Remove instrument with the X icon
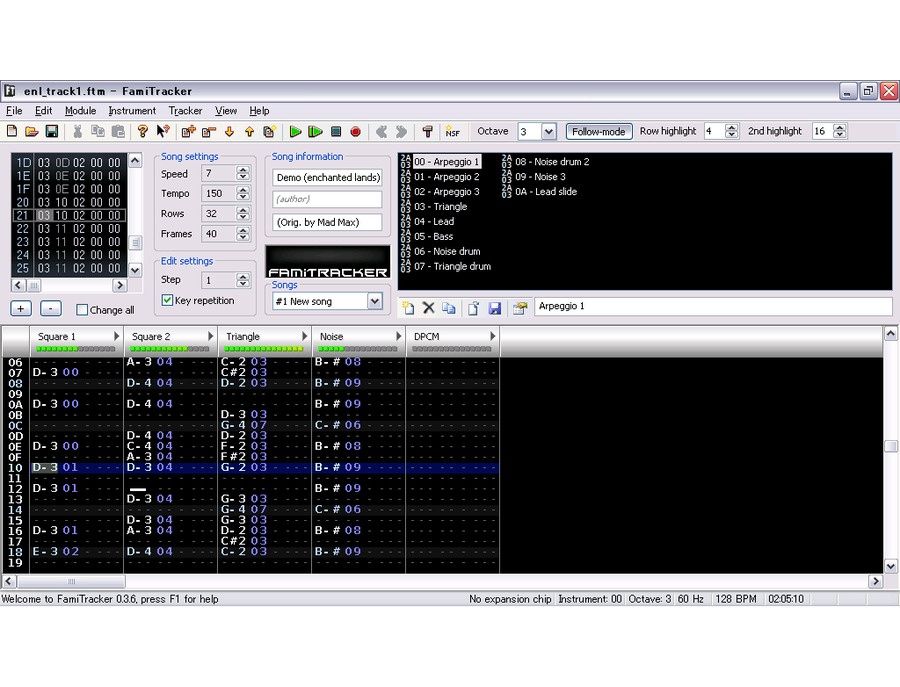This screenshot has width=900, height=687. (428, 308)
